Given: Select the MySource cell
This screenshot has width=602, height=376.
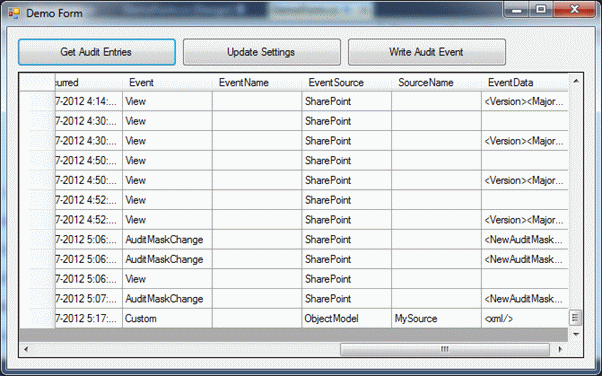Looking at the screenshot, I should click(437, 318).
